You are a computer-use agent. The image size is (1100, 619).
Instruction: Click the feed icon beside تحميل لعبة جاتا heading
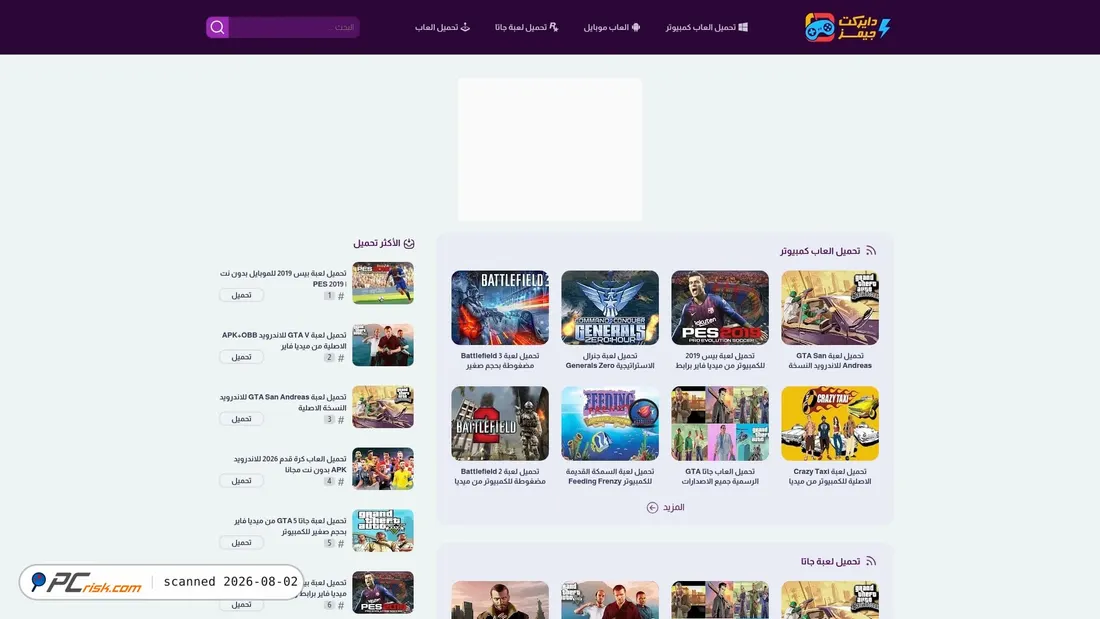(871, 561)
